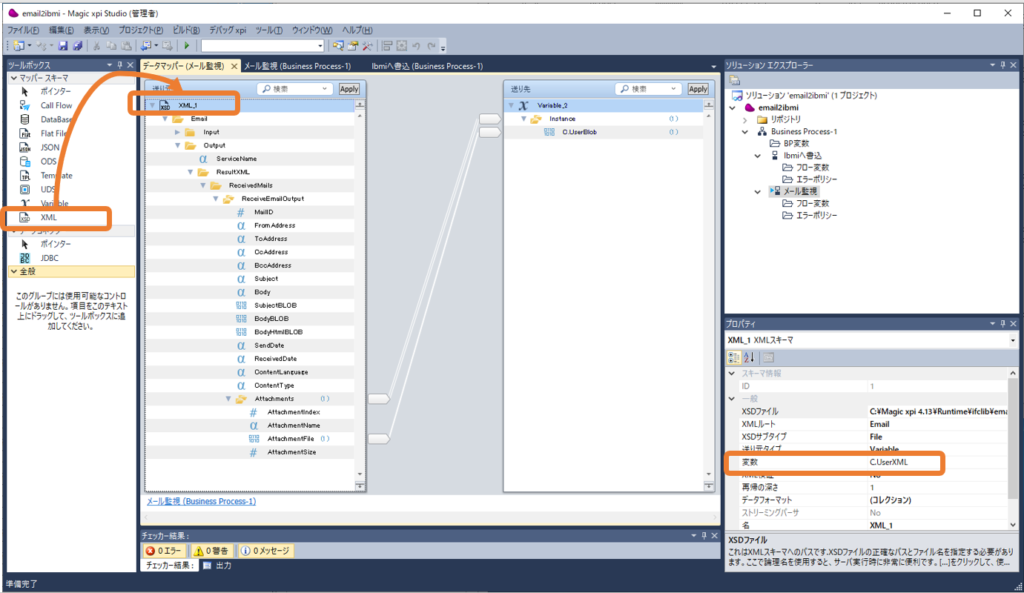Switch to Ibmiへ書込 (Business Process-1) tab
Viewport: 1024px width, 593px height.
[x=427, y=66]
